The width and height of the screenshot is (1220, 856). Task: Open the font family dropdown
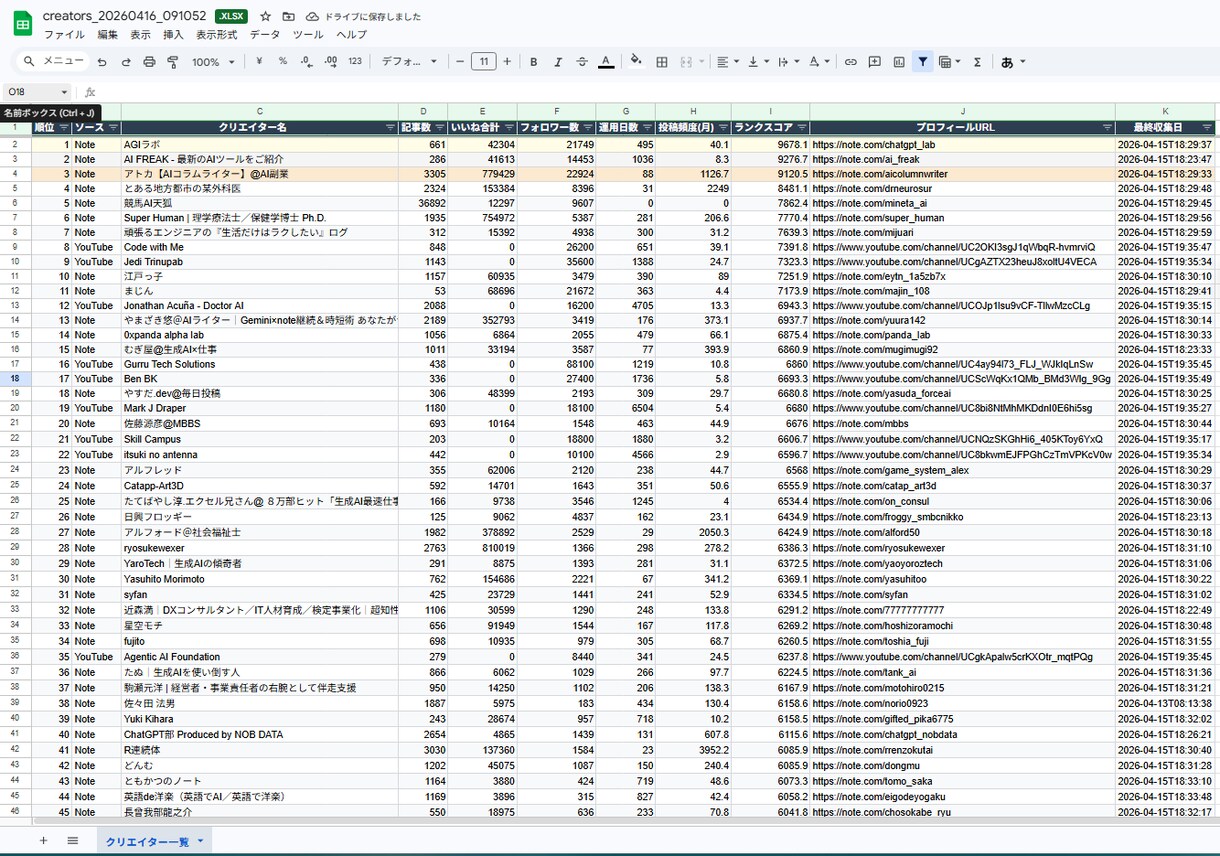(410, 62)
